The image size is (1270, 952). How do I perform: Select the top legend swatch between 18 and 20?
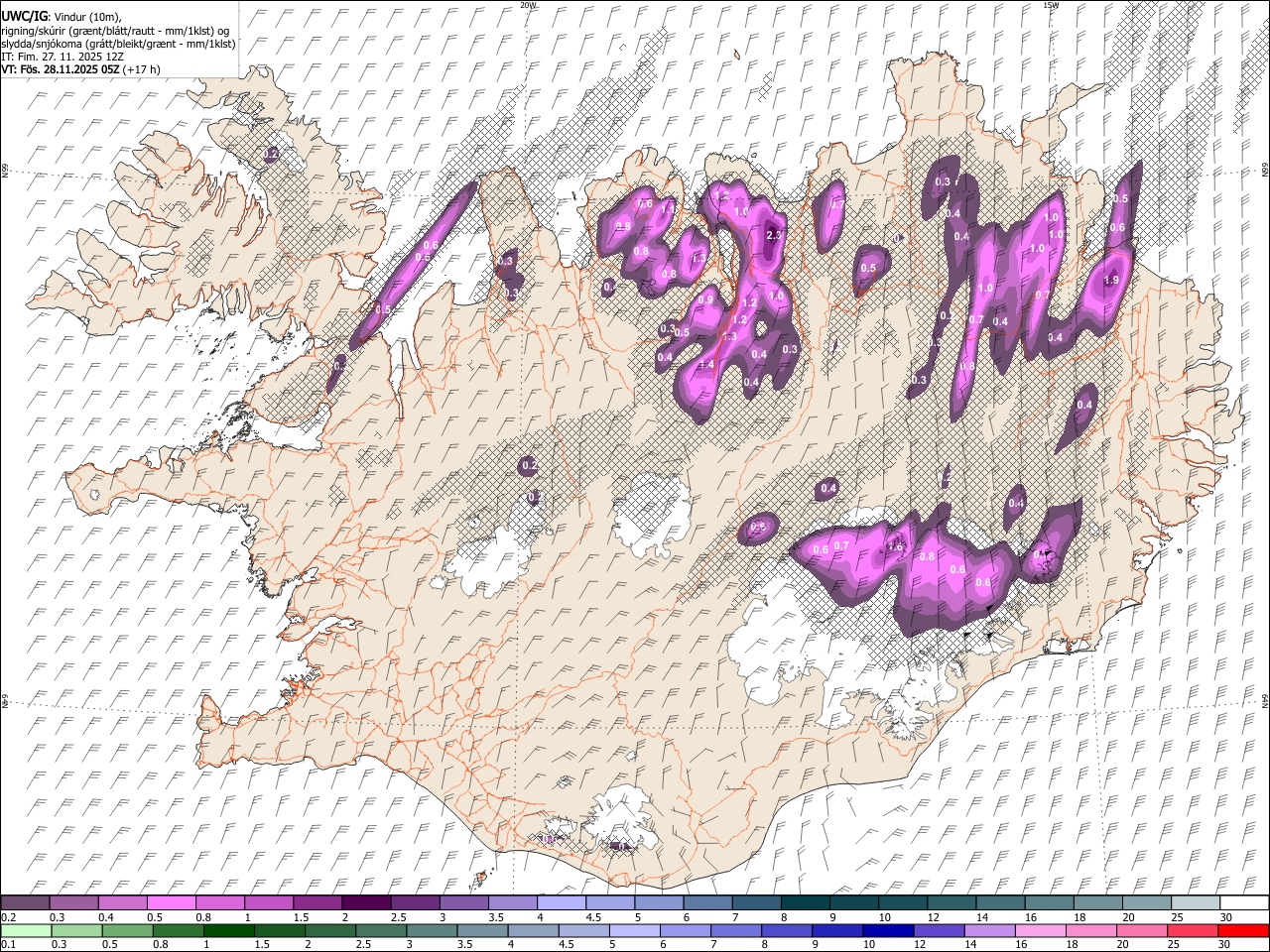(x=1095, y=903)
